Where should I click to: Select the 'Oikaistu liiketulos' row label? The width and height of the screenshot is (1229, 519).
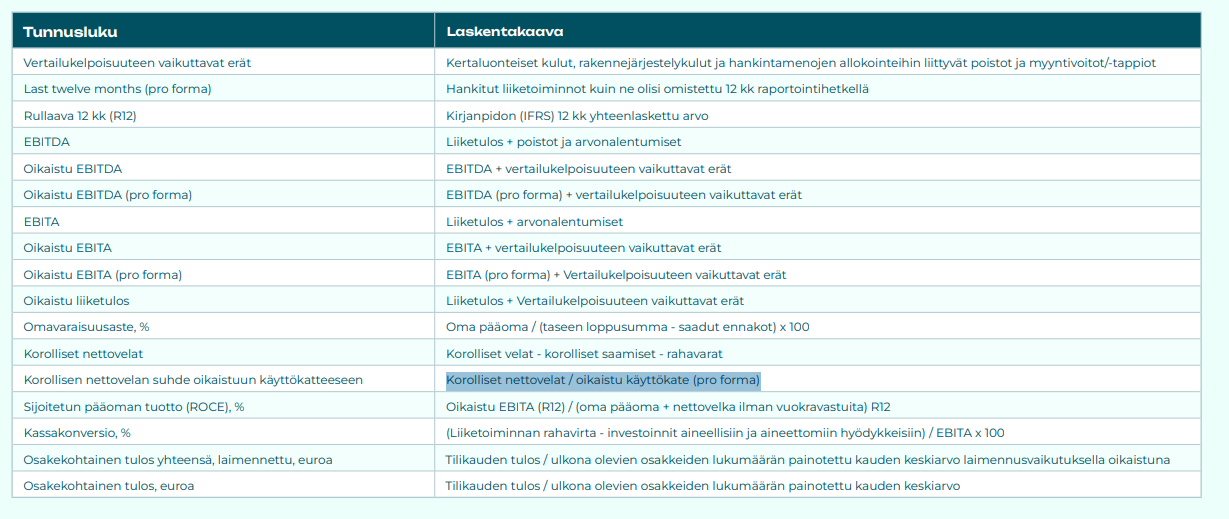[x=77, y=300]
